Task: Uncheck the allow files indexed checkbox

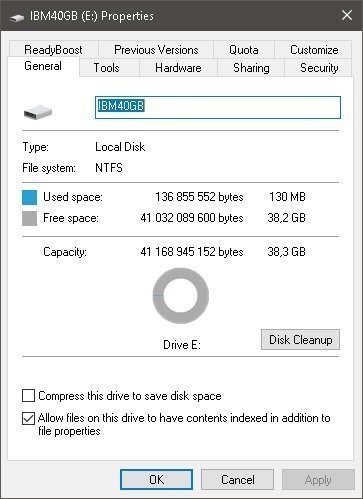Action: pyautogui.click(x=28, y=418)
